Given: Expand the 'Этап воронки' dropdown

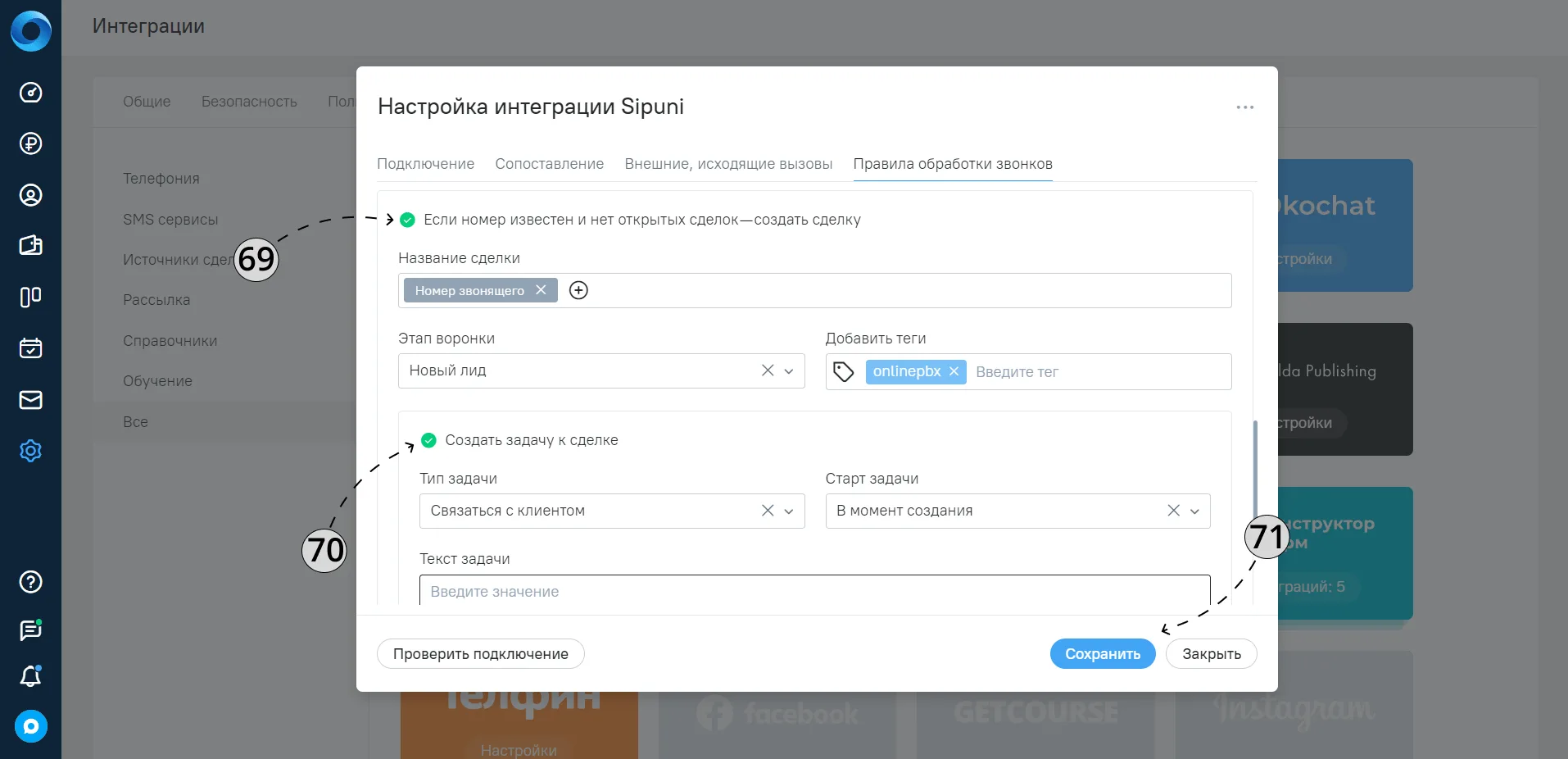Looking at the screenshot, I should pyautogui.click(x=789, y=371).
